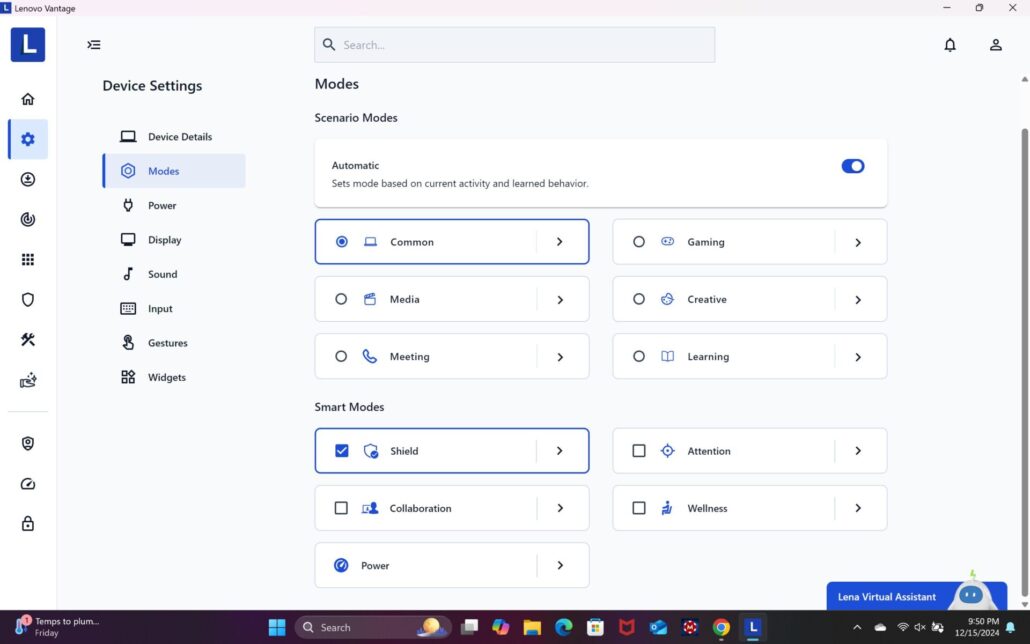The image size is (1030, 644).
Task: Expand the Learning mode chevron
Action: click(x=858, y=357)
